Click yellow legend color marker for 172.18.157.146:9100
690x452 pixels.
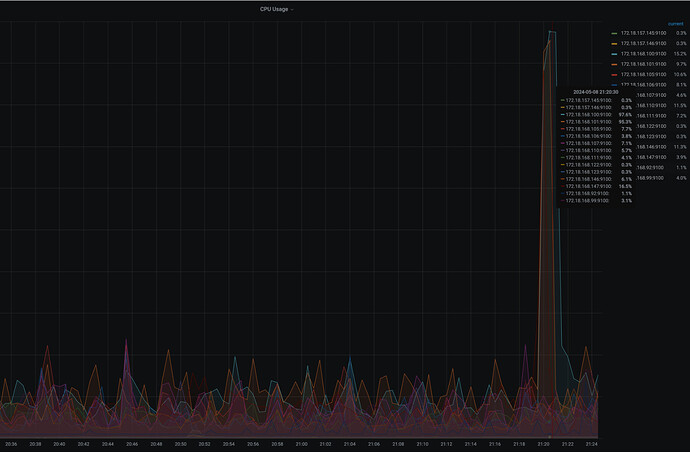tap(614, 44)
